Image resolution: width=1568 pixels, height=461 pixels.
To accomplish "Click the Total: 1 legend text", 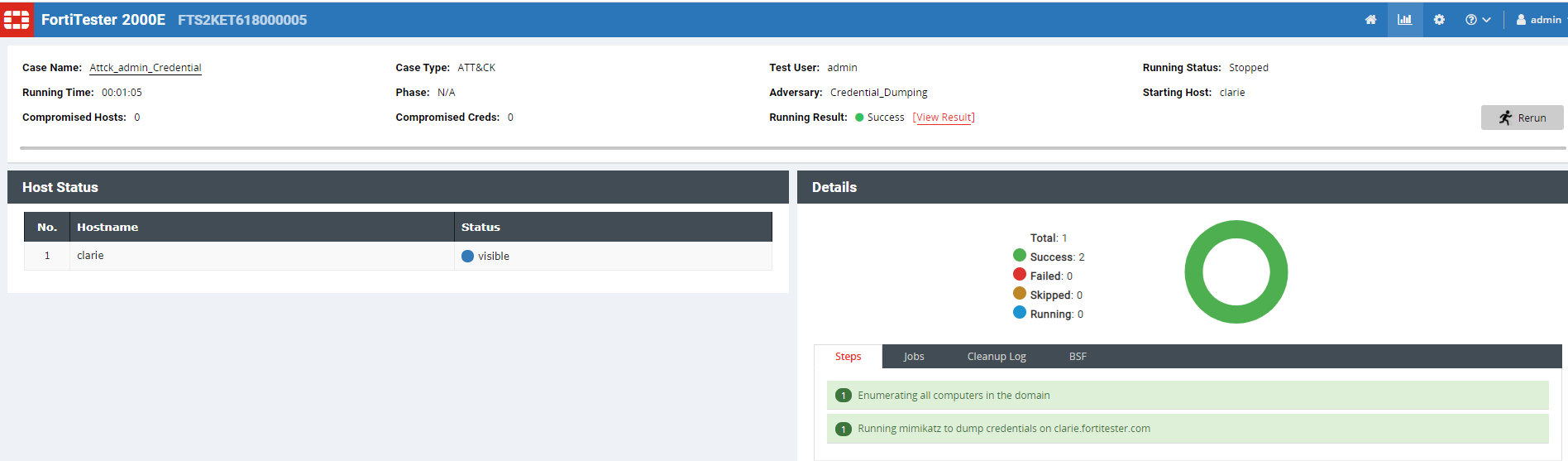I will click(1049, 238).
